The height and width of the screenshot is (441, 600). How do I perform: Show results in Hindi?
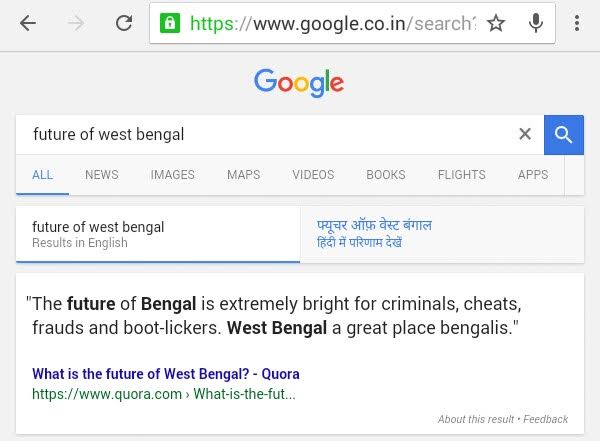(374, 234)
